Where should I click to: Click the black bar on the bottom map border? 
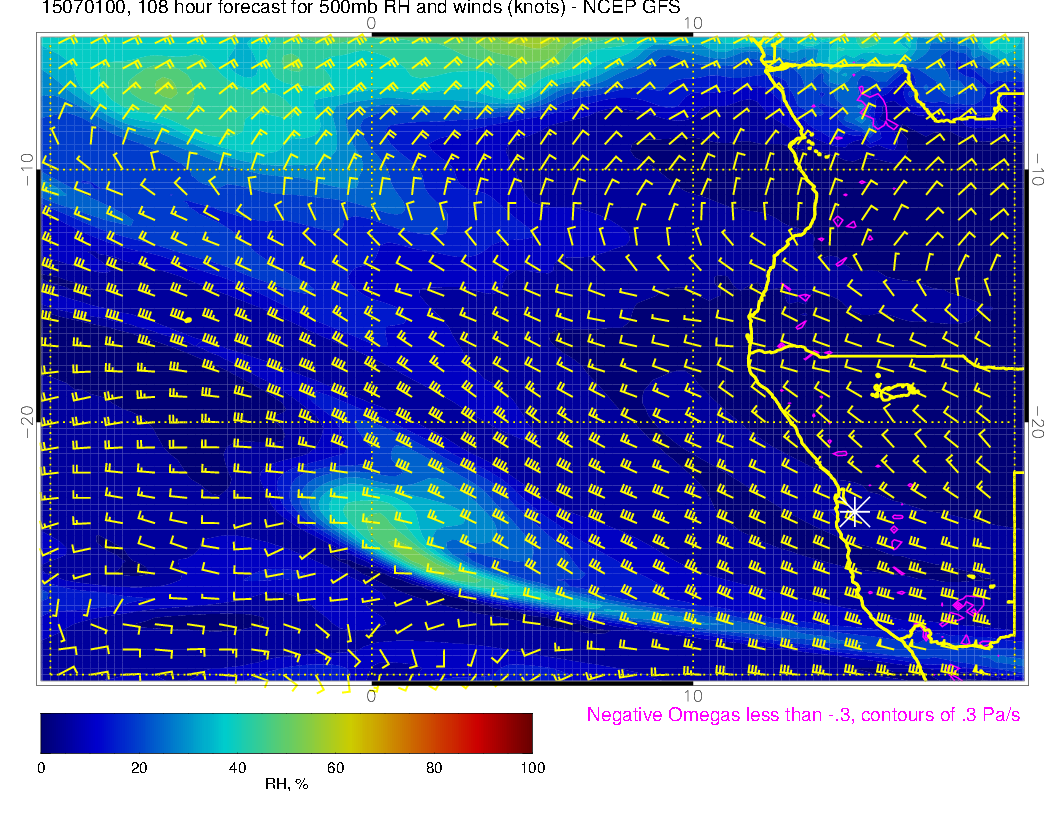532,685
